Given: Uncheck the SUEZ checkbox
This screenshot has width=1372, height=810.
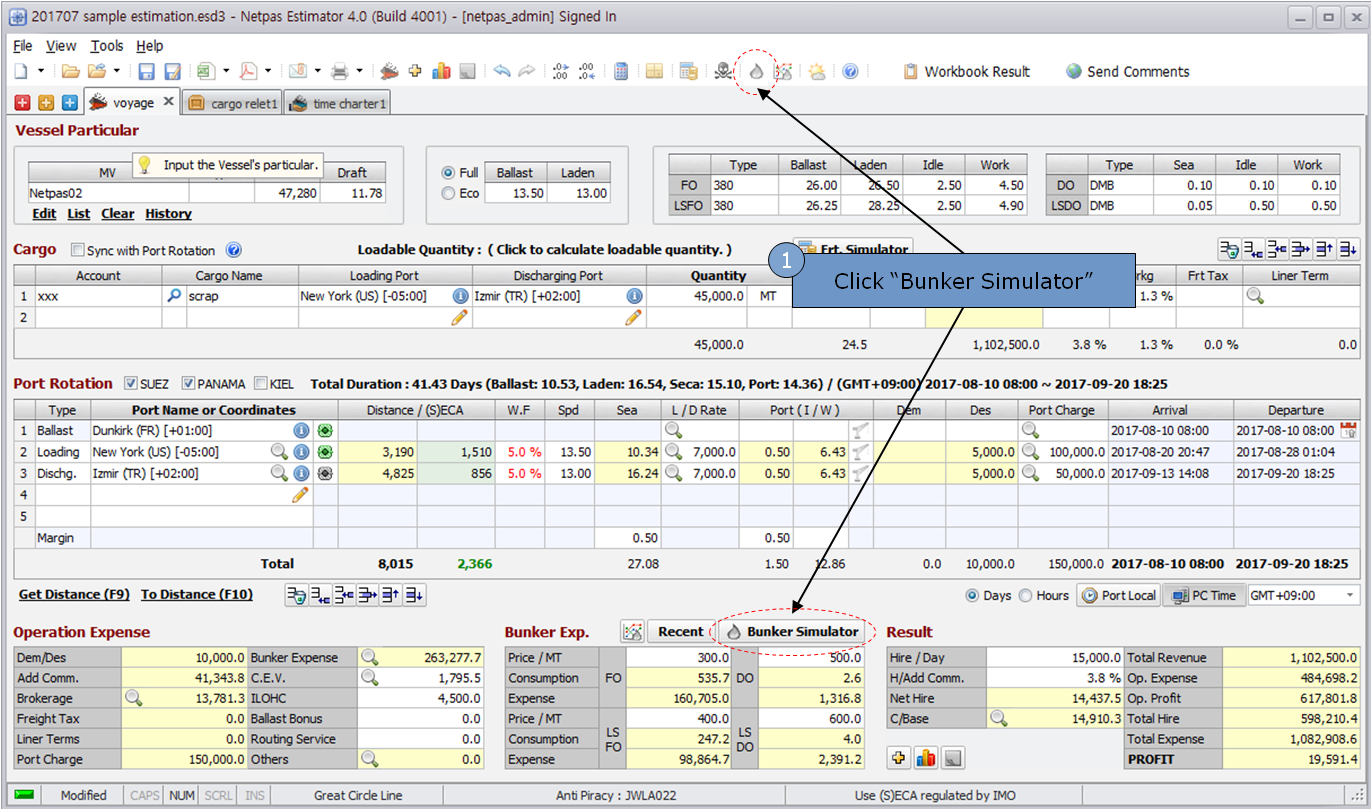Looking at the screenshot, I should pyautogui.click(x=131, y=383).
